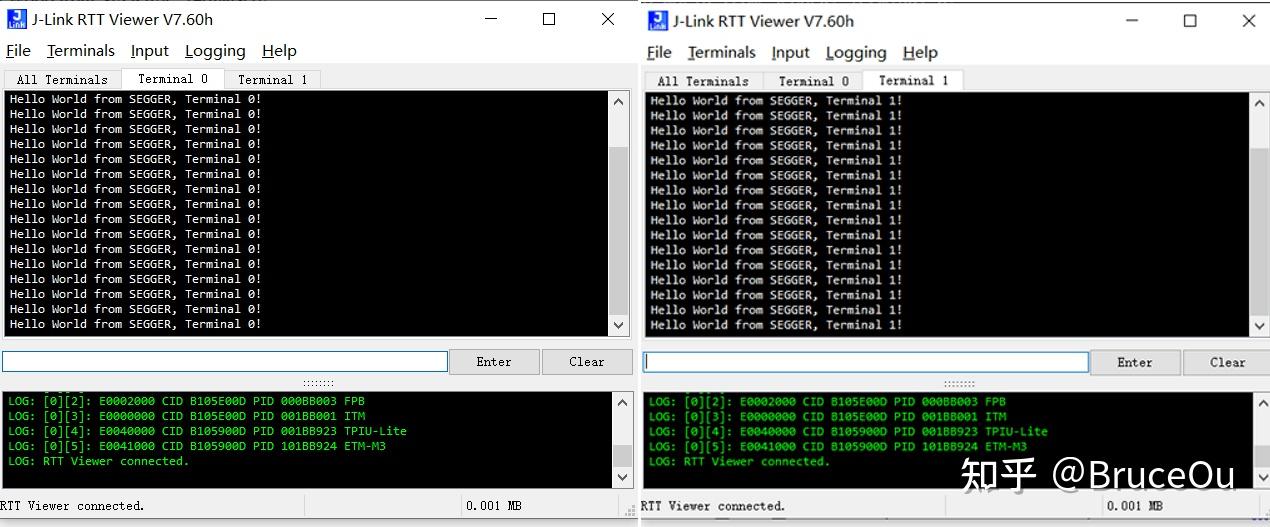Screen dimensions: 1270x527
Task: Open File menu in left RTT Viewer window
Action: [18, 51]
